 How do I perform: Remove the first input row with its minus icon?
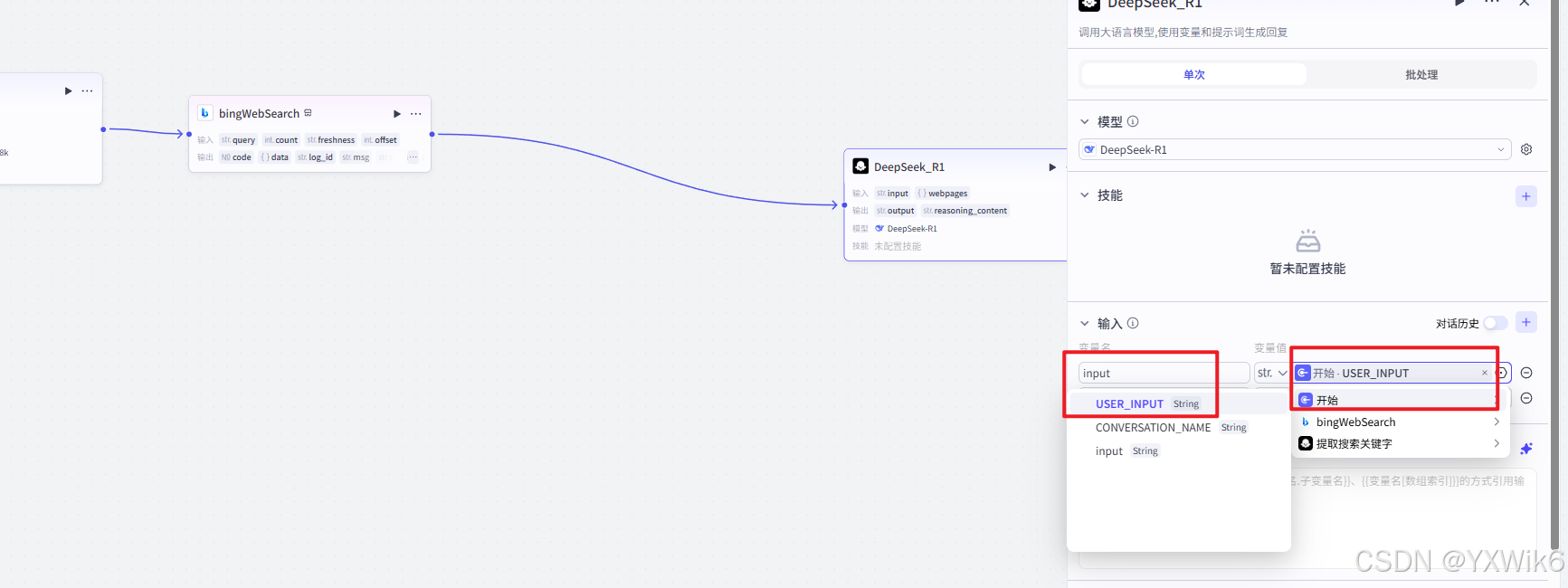point(1526,373)
